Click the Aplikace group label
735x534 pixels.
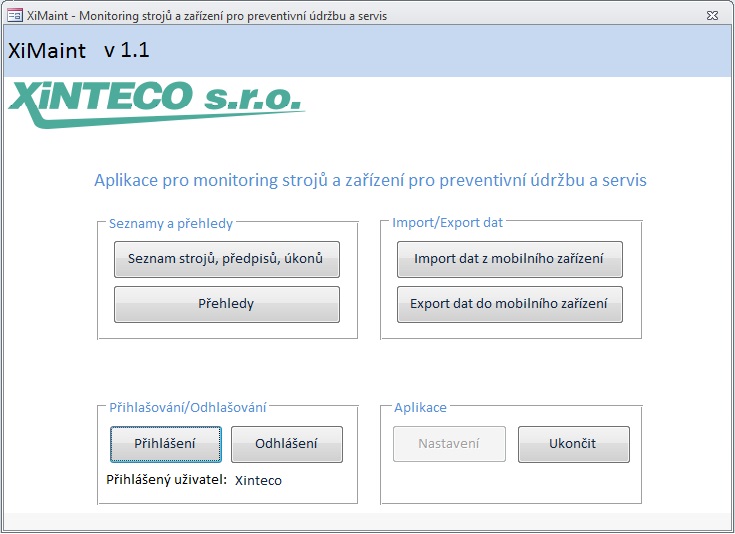[420, 408]
